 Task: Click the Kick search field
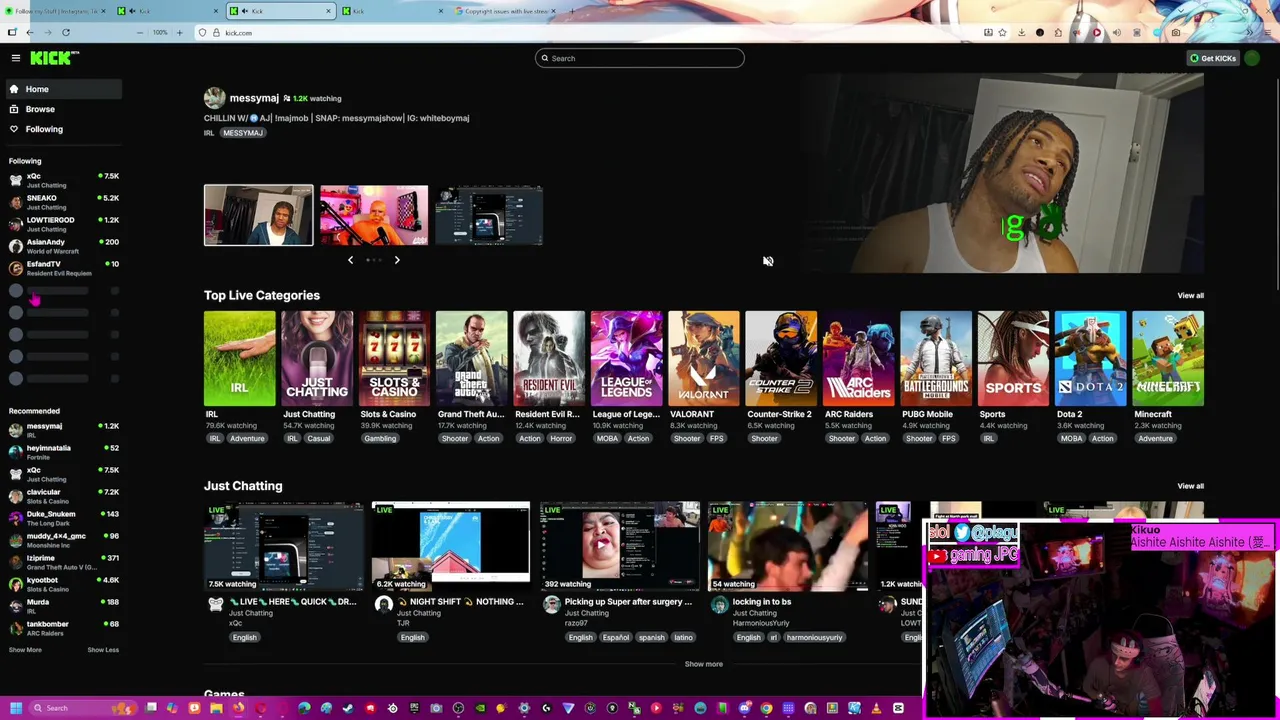click(639, 58)
